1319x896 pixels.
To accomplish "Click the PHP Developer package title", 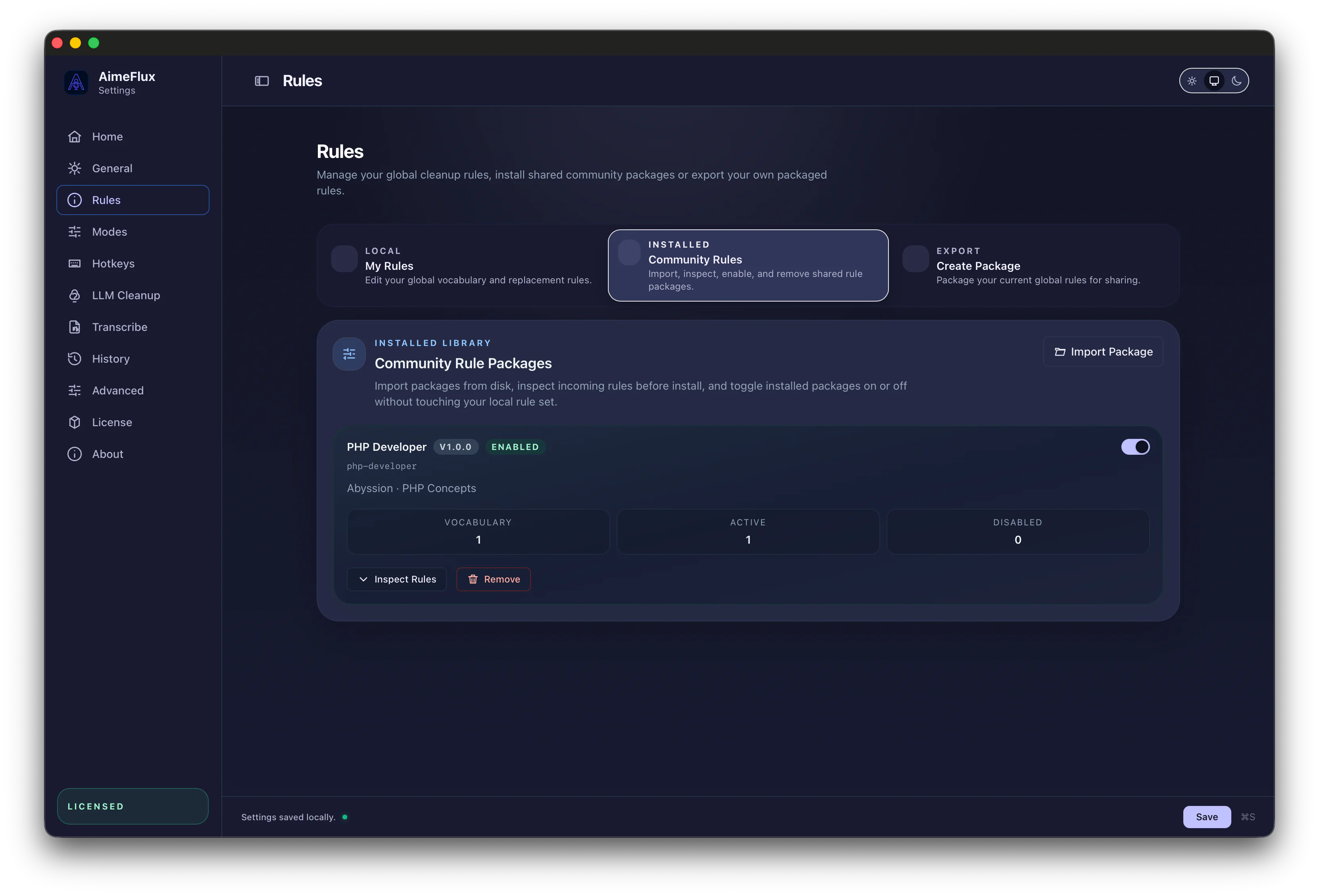I will click(x=386, y=447).
